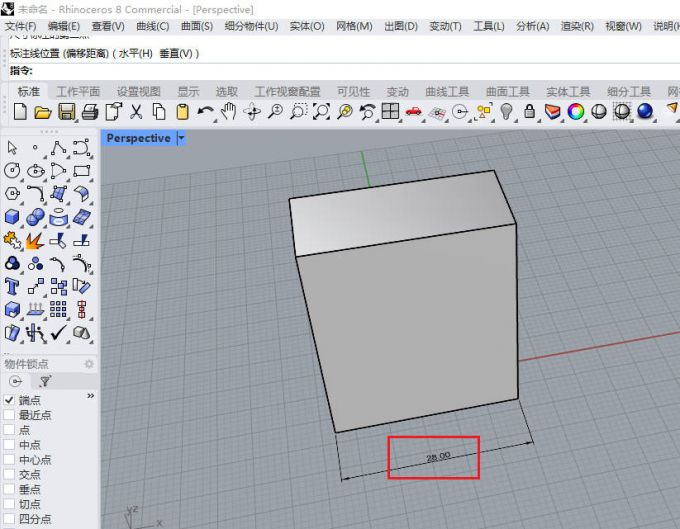Click the Cut scissors icon
Viewport: 680px width, 529px height.
click(136, 112)
